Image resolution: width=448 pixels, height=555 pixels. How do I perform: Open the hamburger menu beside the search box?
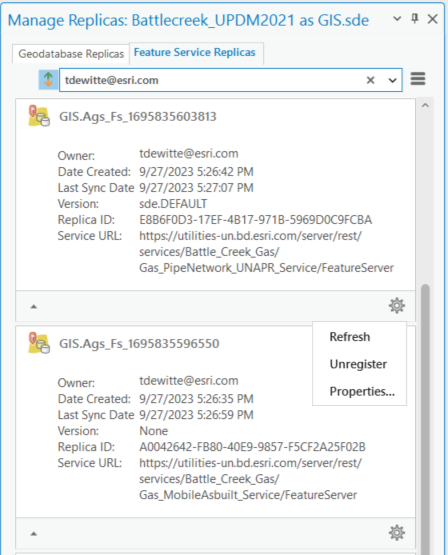click(x=418, y=79)
